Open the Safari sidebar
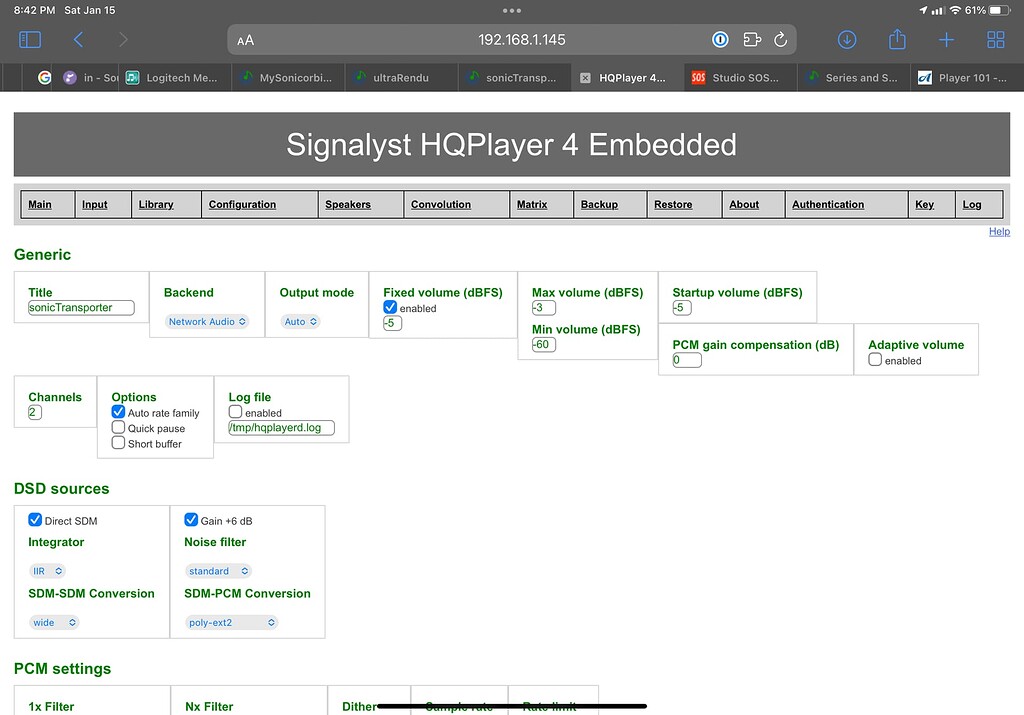The width and height of the screenshot is (1024, 715). point(30,39)
